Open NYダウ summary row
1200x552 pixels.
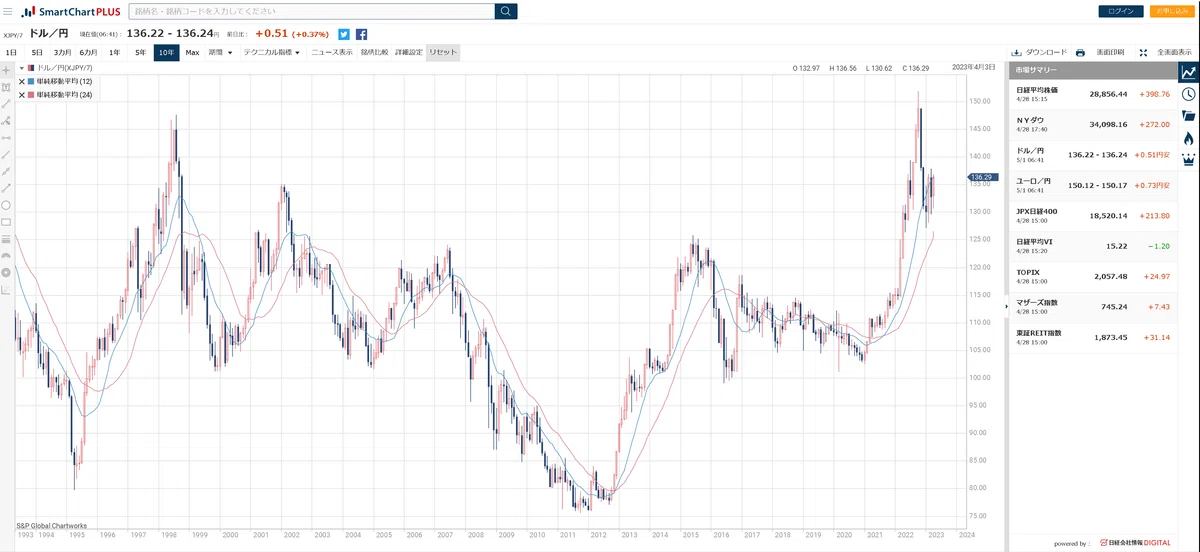(x=1092, y=124)
